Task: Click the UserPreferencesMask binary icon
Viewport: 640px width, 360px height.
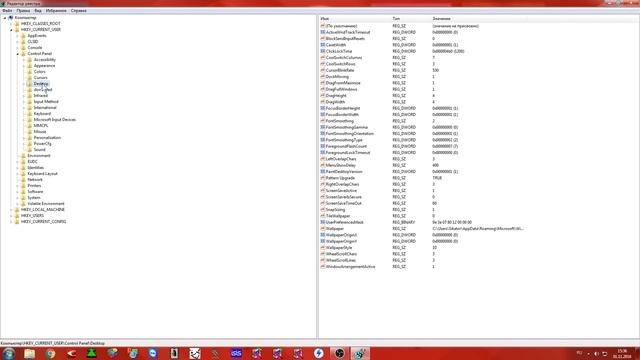Action: (322, 222)
